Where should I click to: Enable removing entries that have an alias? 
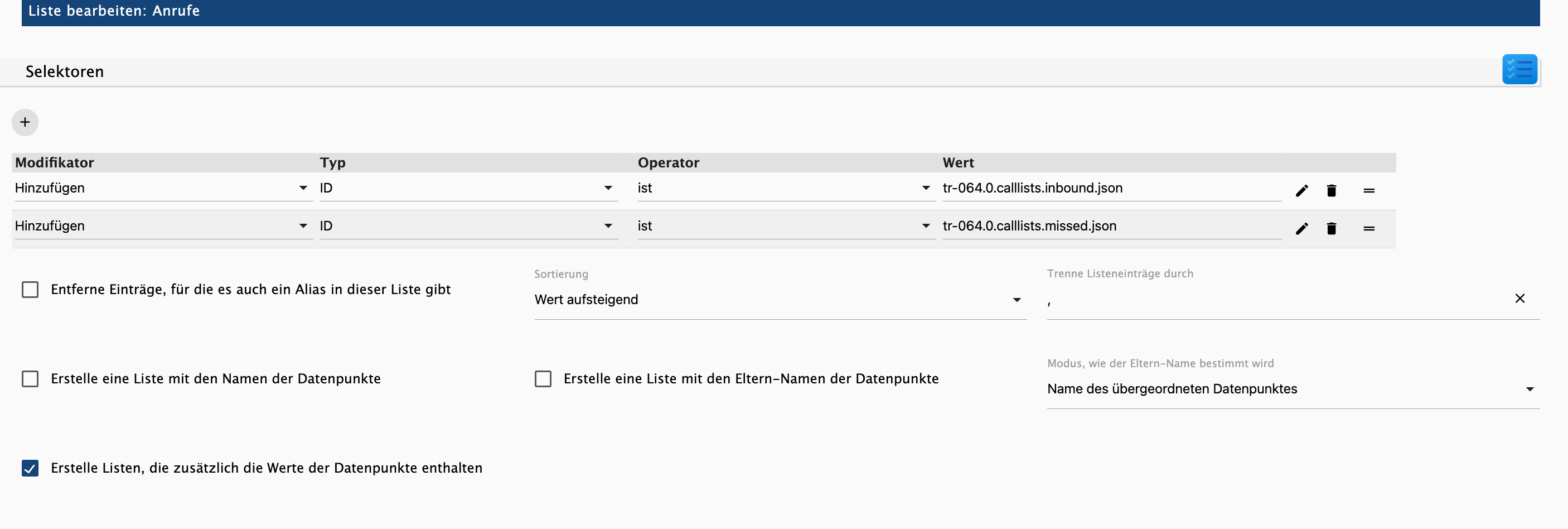click(x=30, y=290)
